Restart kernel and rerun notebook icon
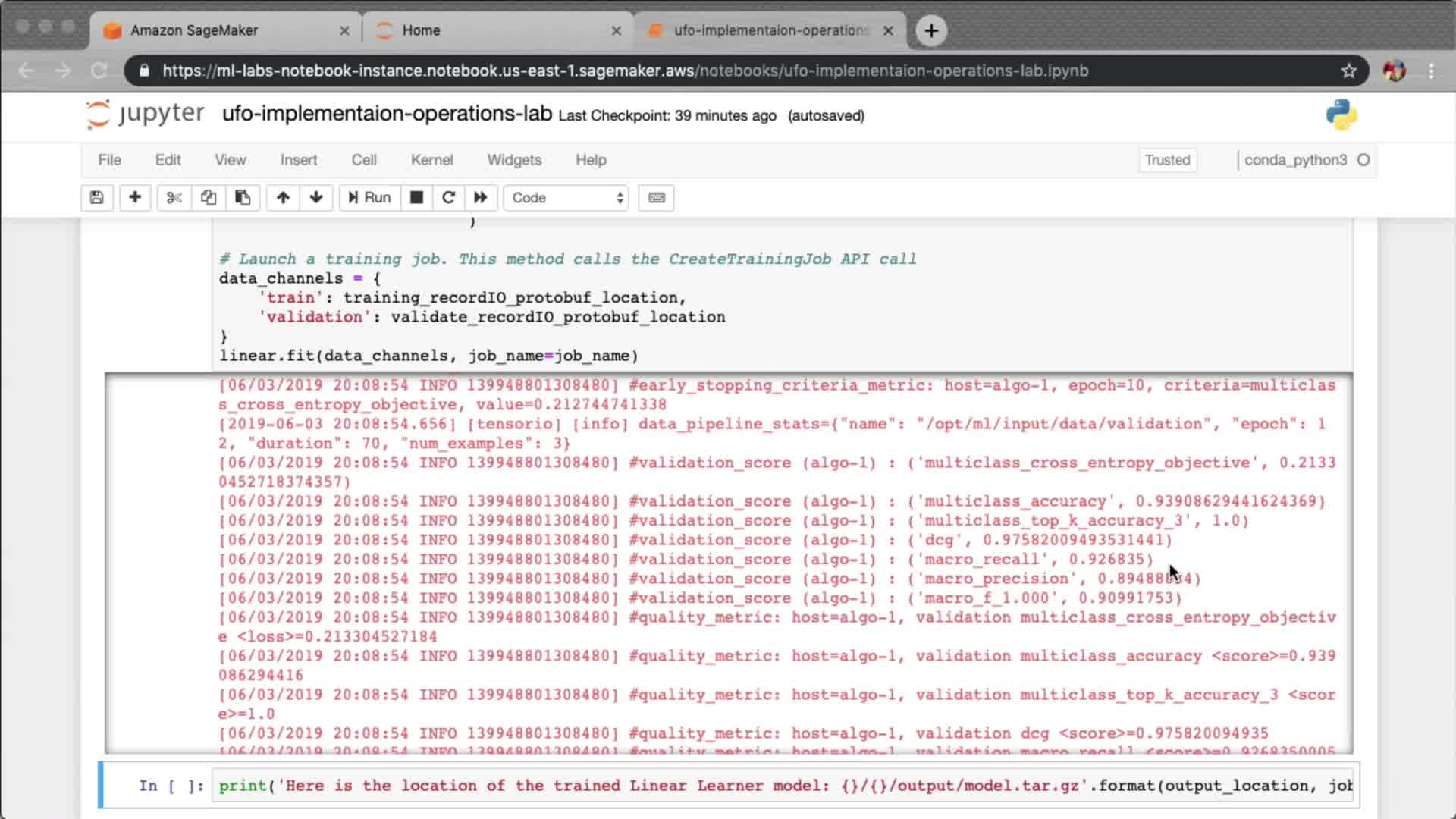Viewport: 1456px width, 819px height. [x=481, y=198]
